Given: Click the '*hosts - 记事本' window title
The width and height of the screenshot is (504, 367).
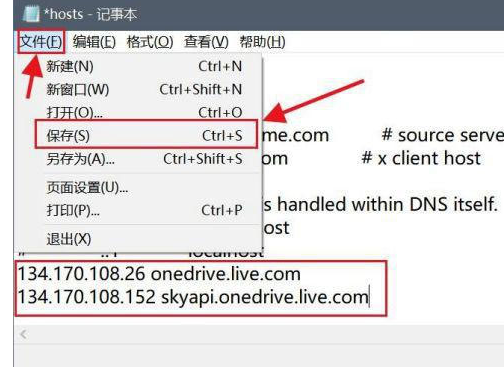Looking at the screenshot, I should pos(90,14).
